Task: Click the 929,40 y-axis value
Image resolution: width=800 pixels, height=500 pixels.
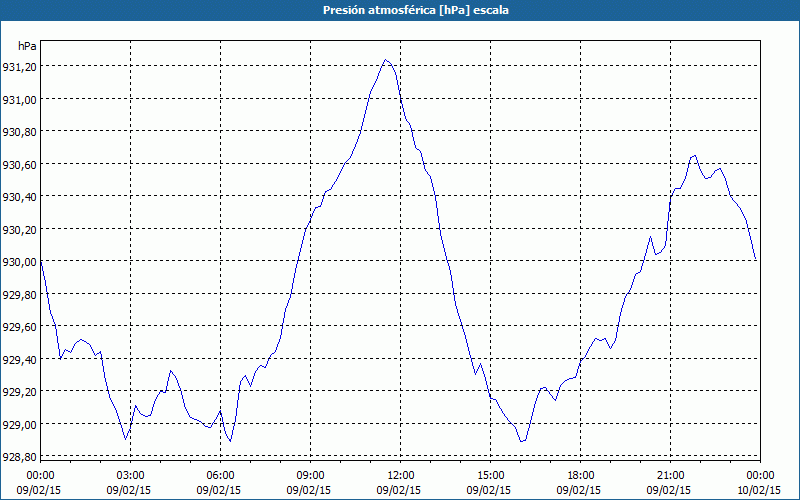Action: point(19,359)
